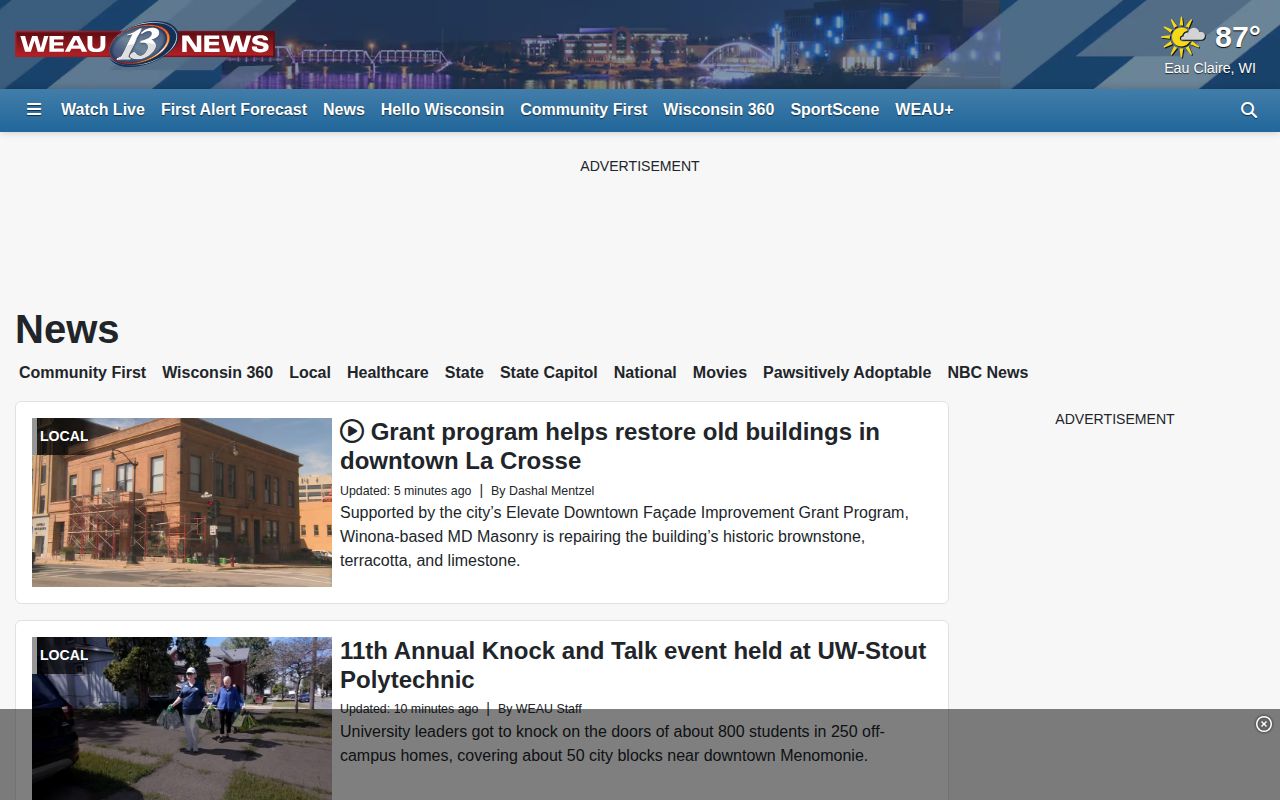Show State news category
The height and width of the screenshot is (800, 1280).
(464, 372)
